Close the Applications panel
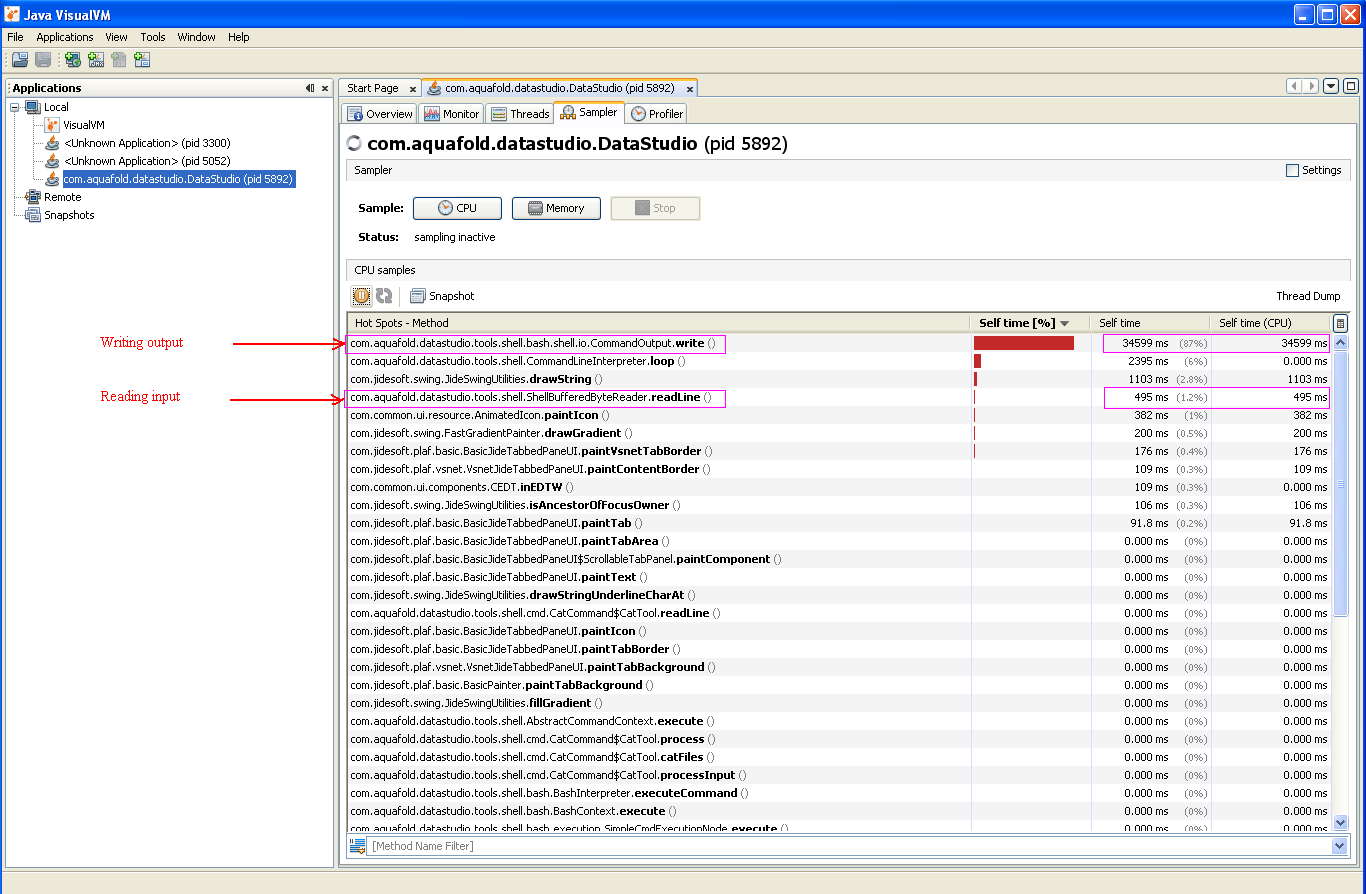 click(x=325, y=88)
